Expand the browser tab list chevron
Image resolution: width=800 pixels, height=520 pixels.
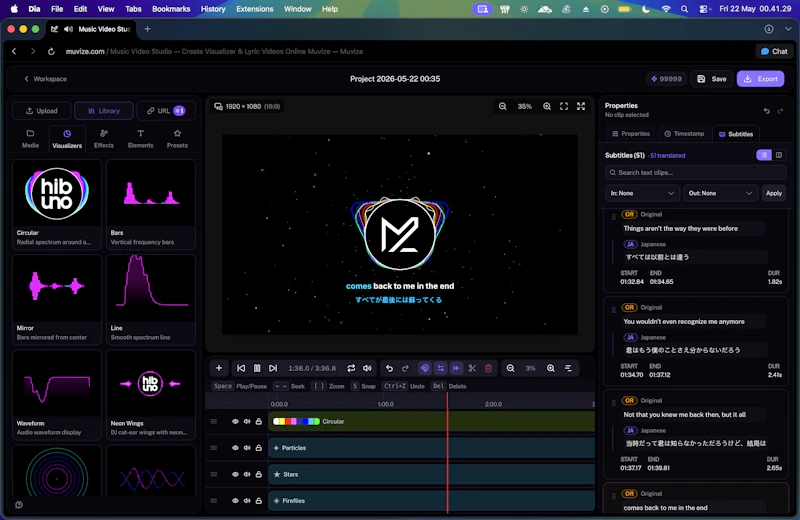tap(788, 29)
